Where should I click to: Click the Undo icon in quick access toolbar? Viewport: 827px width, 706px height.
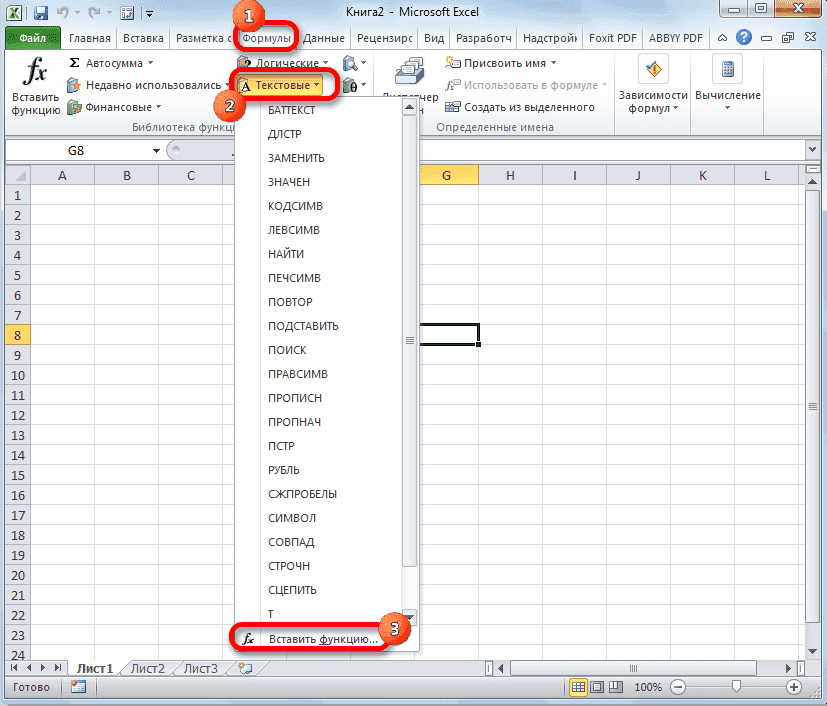pyautogui.click(x=63, y=10)
